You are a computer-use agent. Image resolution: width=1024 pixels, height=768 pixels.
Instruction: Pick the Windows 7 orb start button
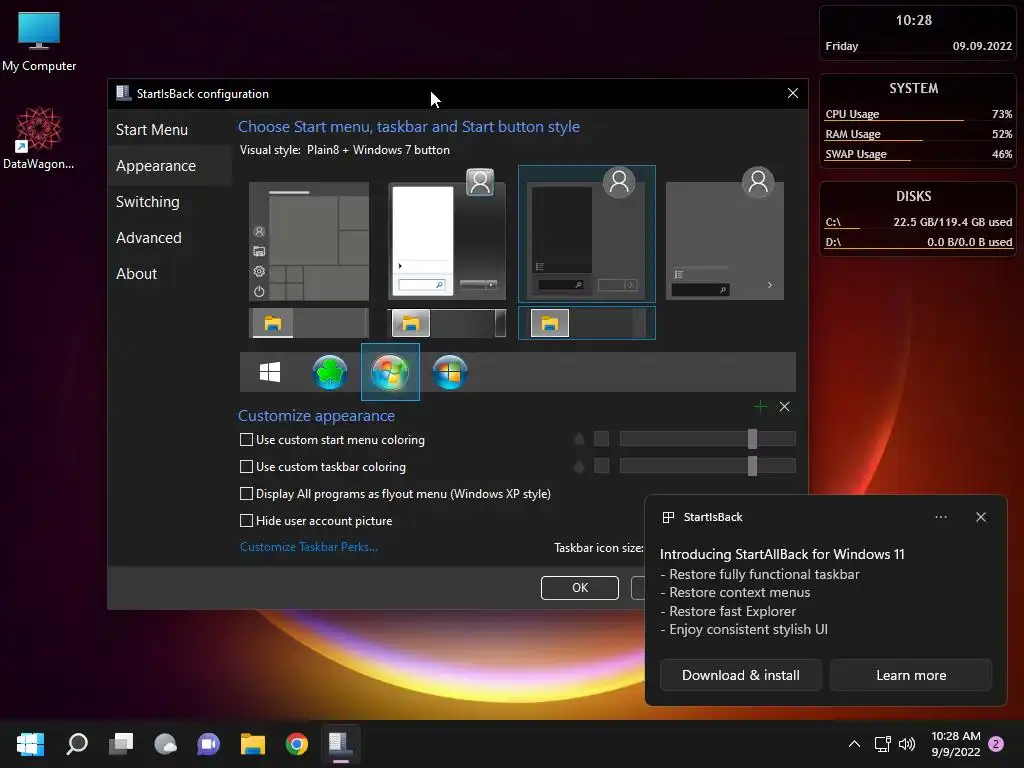click(x=390, y=372)
